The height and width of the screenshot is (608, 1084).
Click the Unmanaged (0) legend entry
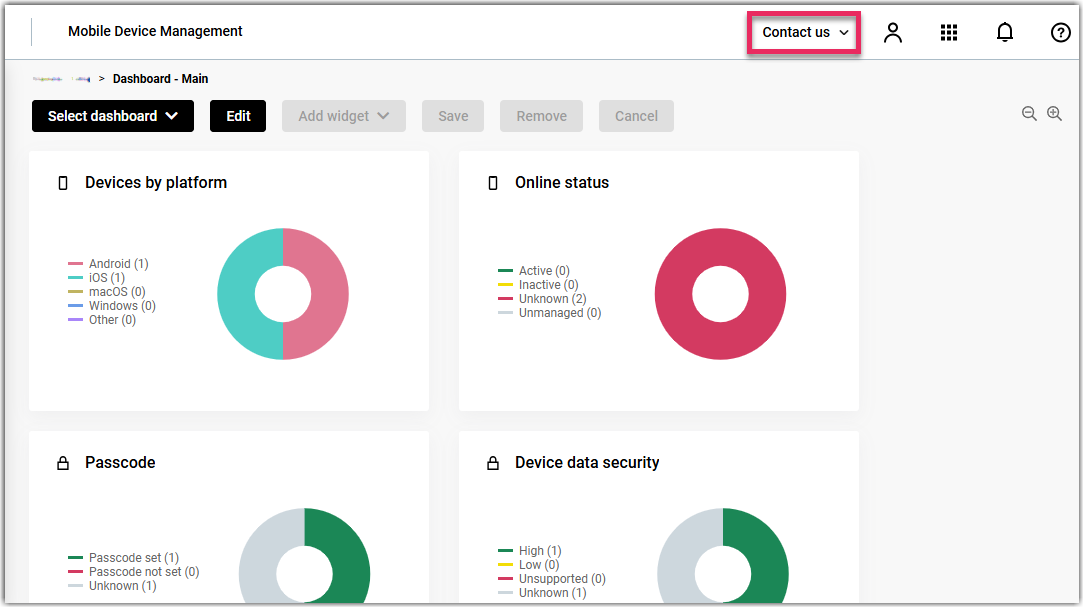pyautogui.click(x=550, y=313)
